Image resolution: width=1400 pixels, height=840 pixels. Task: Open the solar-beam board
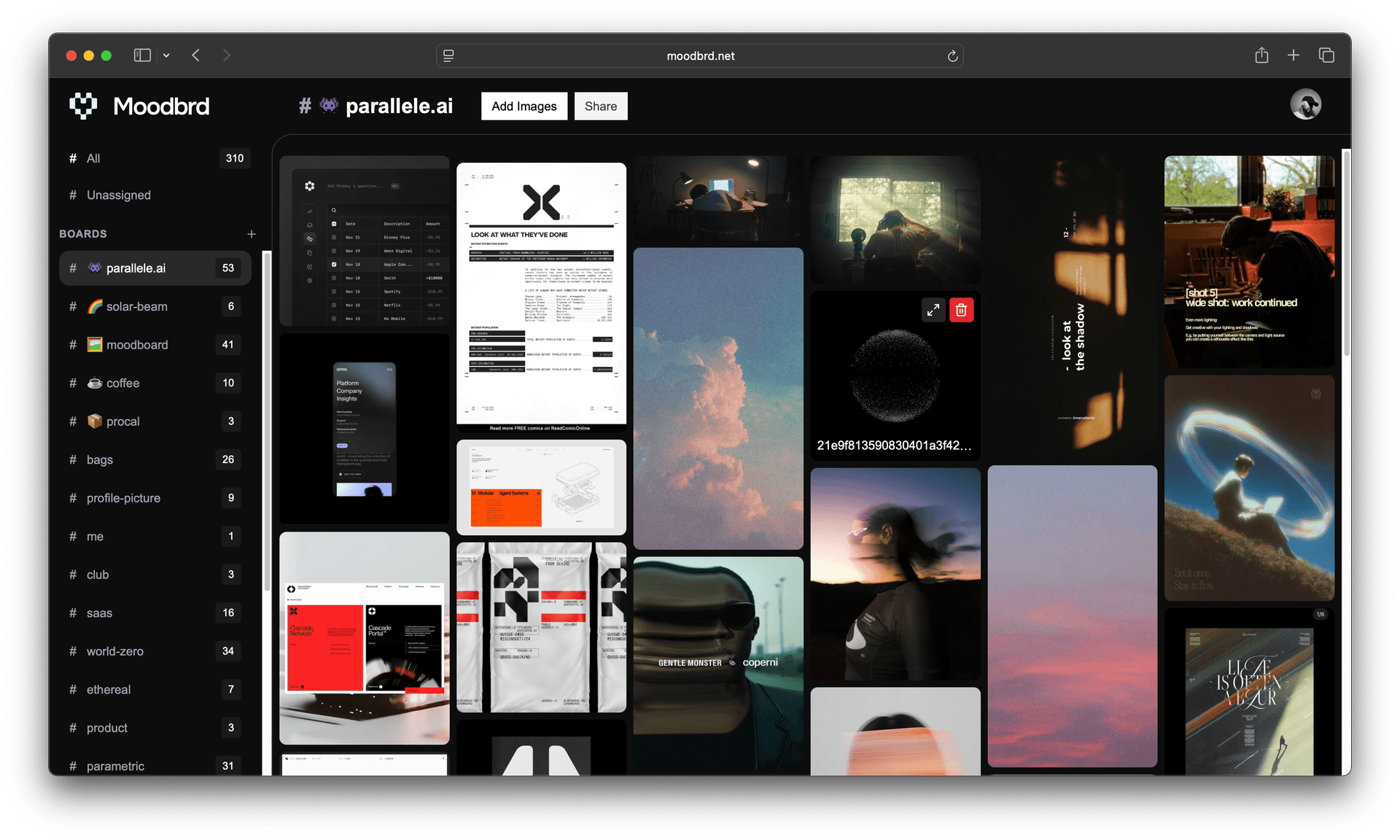(137, 306)
